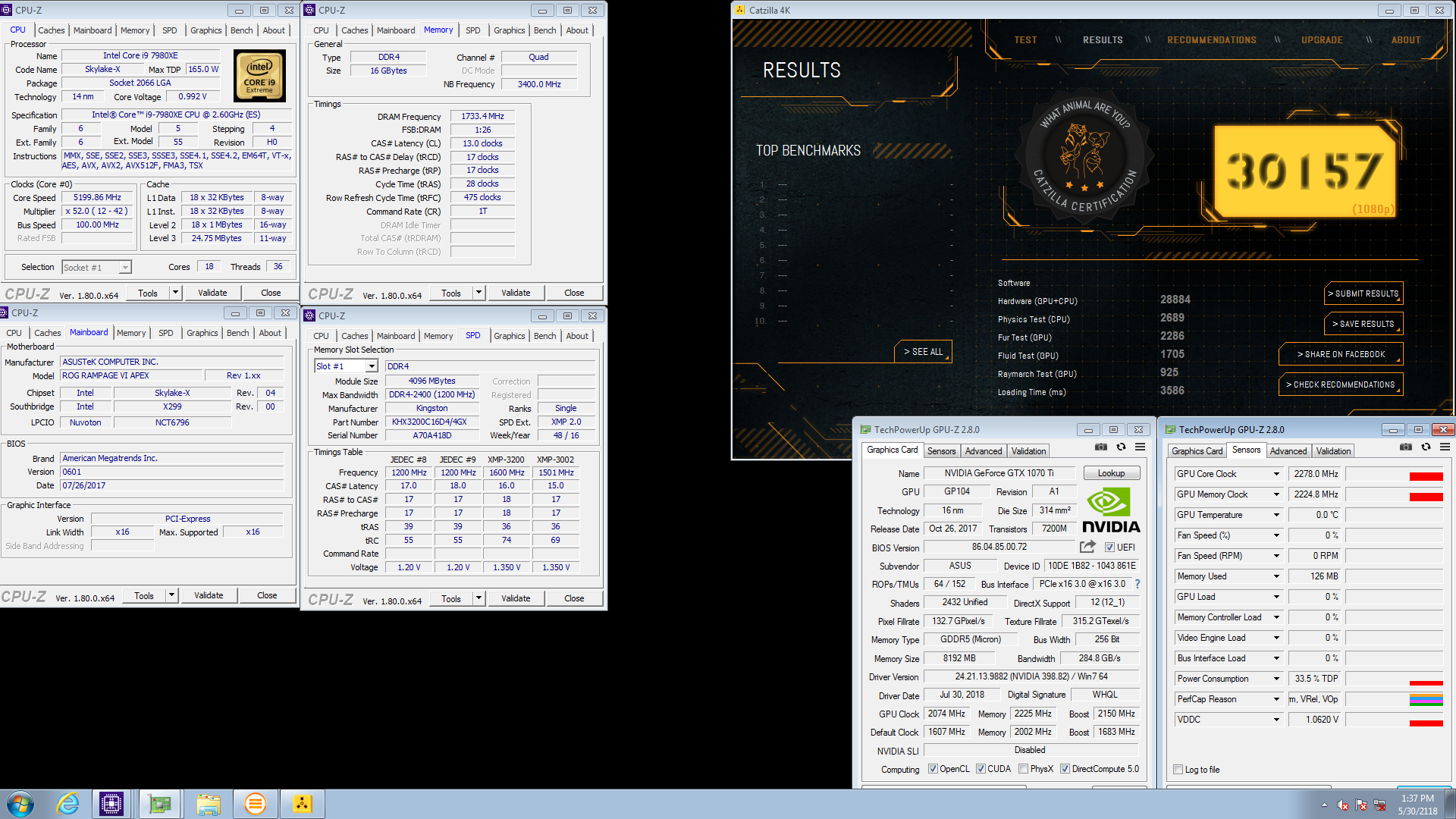Click the GPU Core Clock sensor graph
The height and width of the screenshot is (819, 1456).
(1395, 474)
